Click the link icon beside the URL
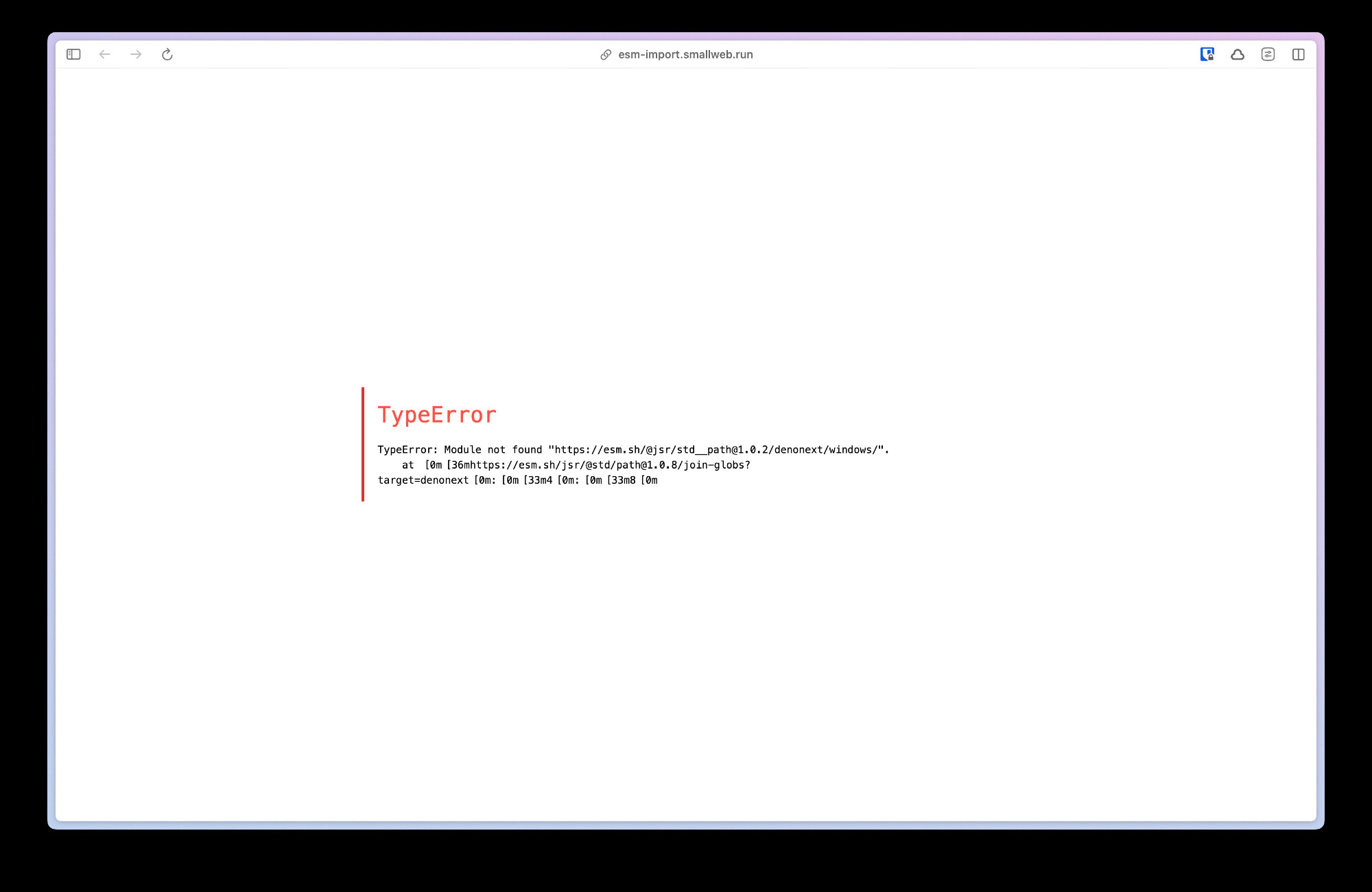Image resolution: width=1372 pixels, height=892 pixels. coord(606,54)
